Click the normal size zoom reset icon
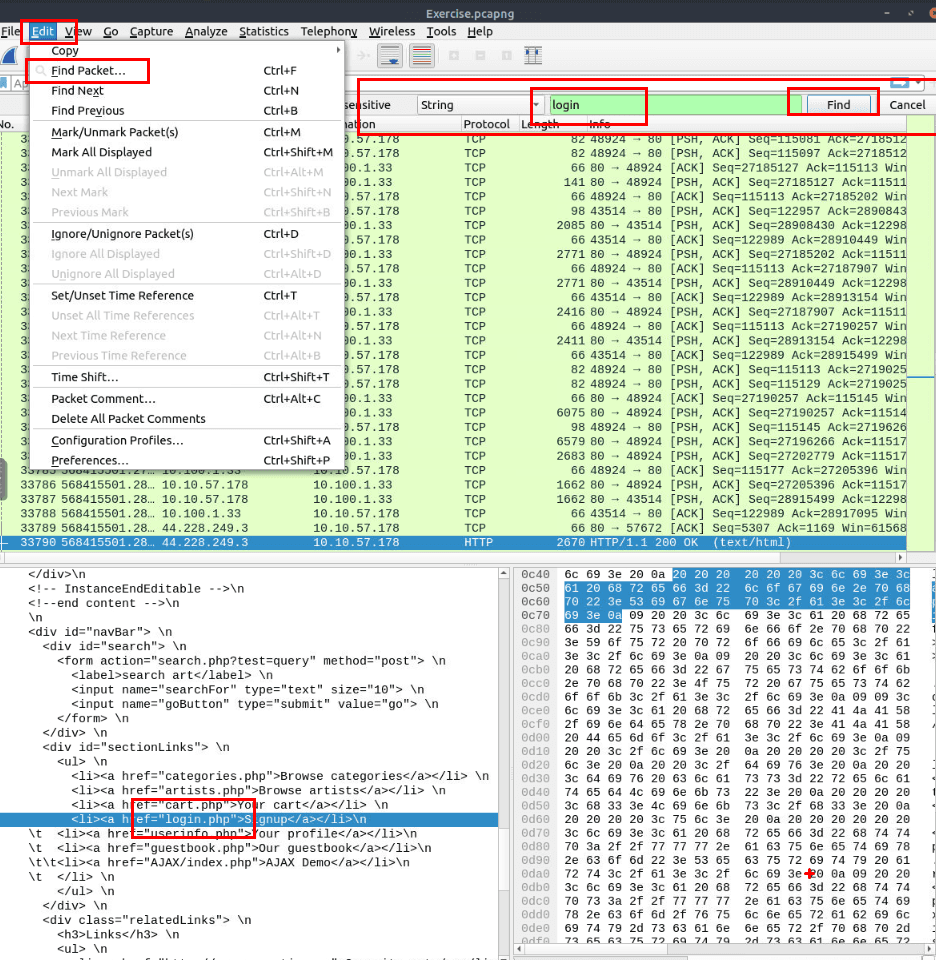Image resolution: width=936 pixels, height=960 pixels. pos(507,56)
